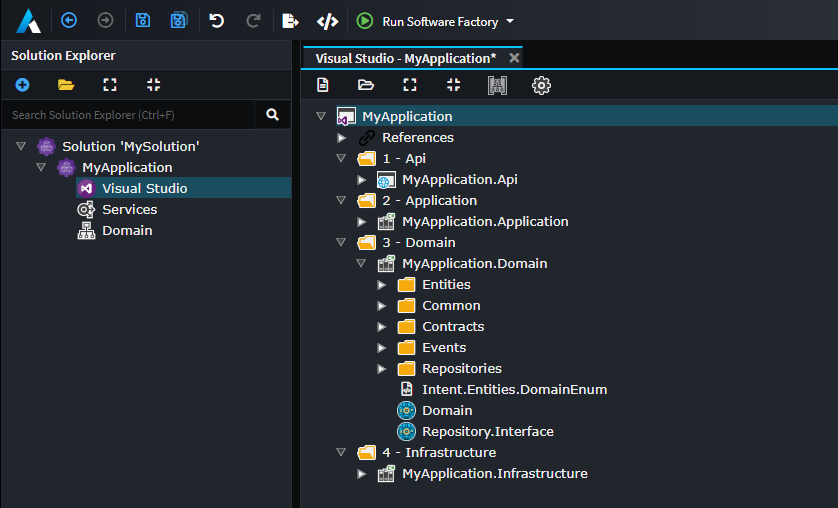This screenshot has width=838, height=508.
Task: Select Repository.Interface role item
Action: click(x=487, y=431)
